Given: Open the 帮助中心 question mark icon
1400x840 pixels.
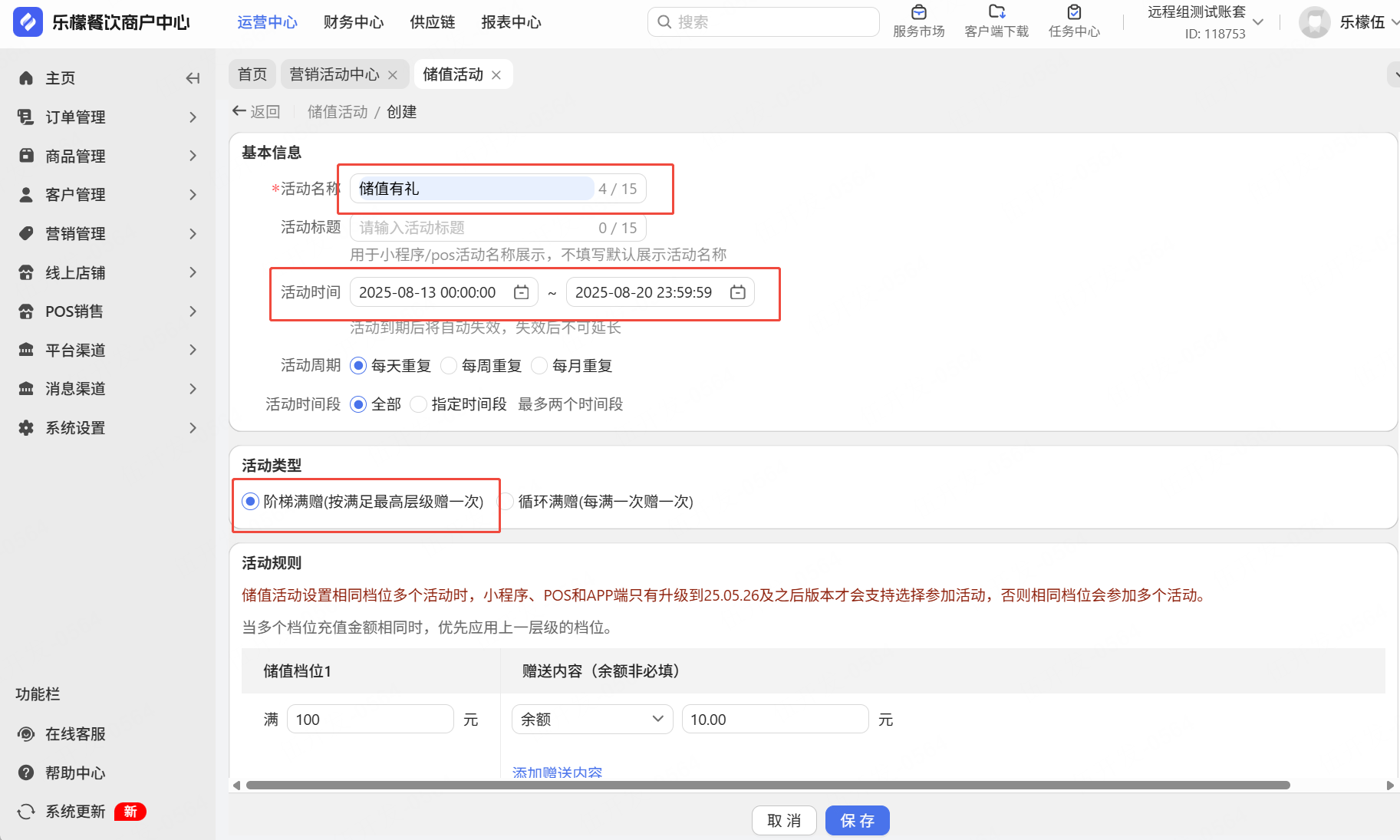Looking at the screenshot, I should [26, 772].
